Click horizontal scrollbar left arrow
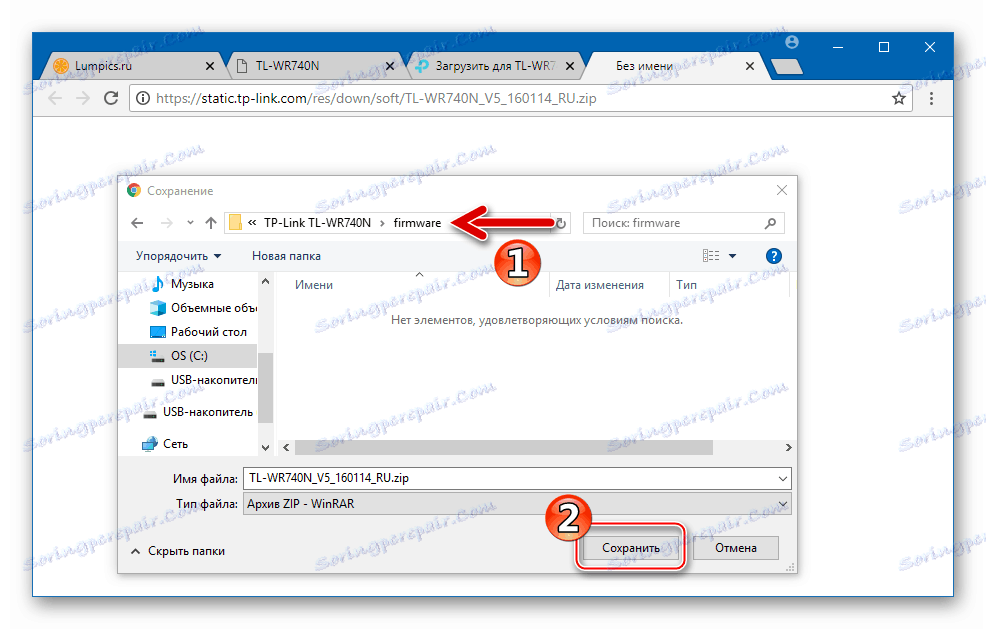The image size is (986, 629). click(286, 447)
